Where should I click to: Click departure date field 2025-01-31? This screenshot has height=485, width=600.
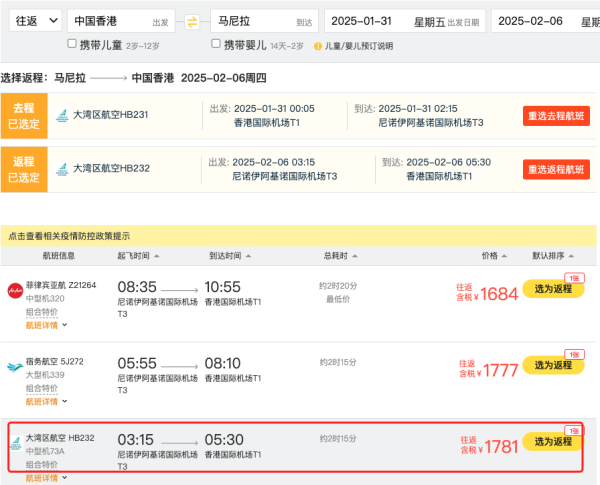click(x=405, y=21)
